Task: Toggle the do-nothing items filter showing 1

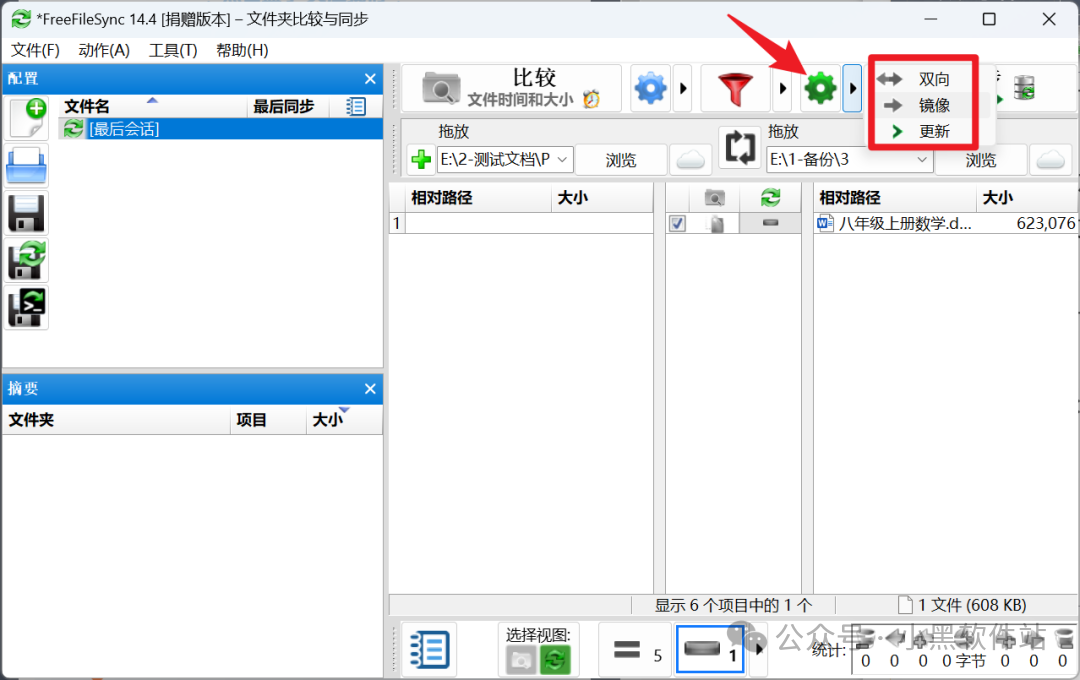Action: pos(710,650)
